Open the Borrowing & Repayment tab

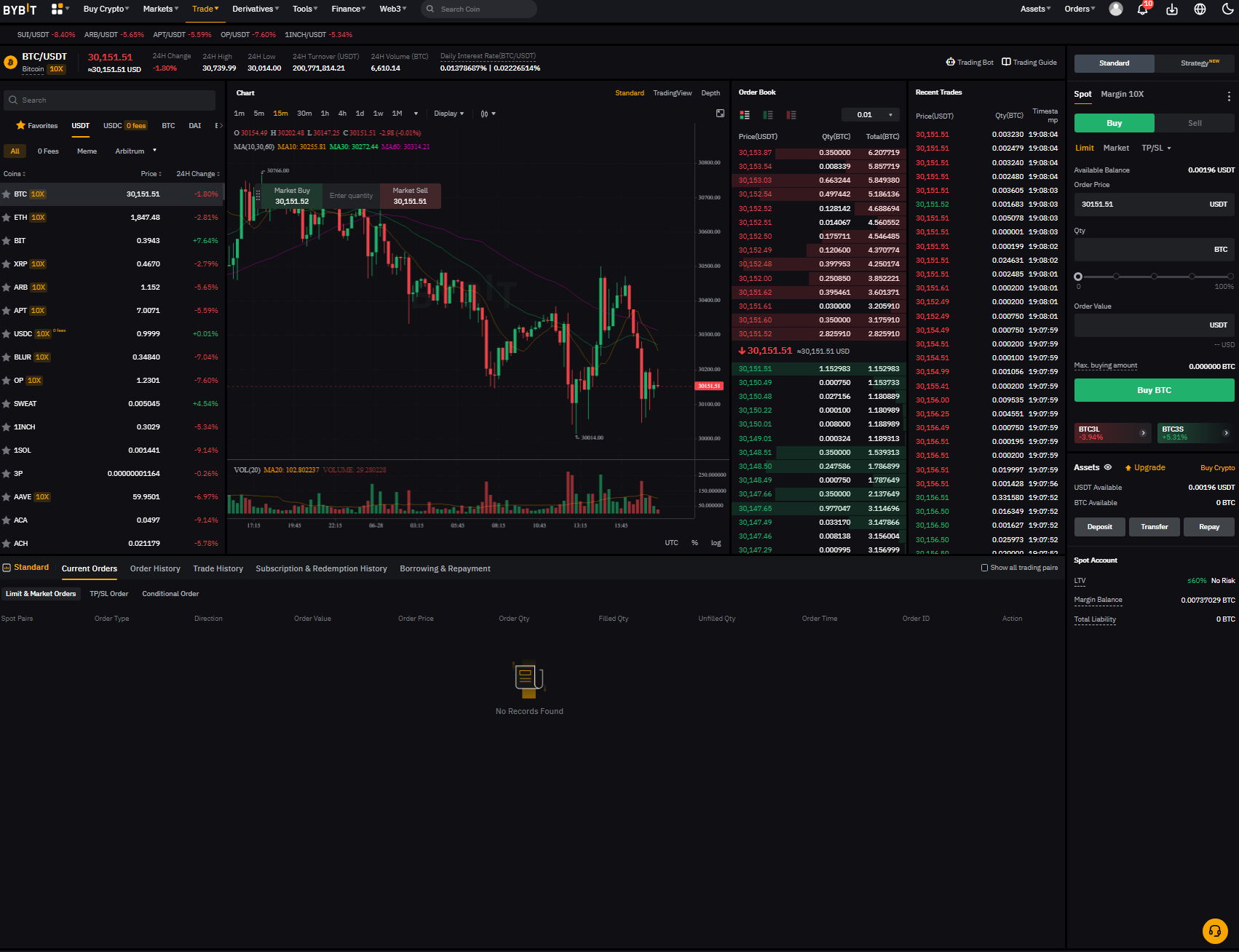click(x=445, y=568)
